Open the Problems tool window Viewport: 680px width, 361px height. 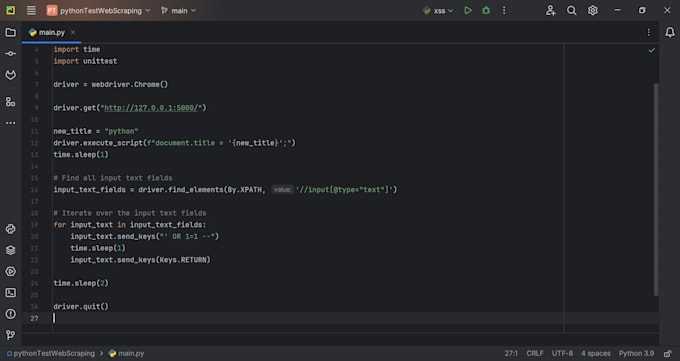(10, 314)
